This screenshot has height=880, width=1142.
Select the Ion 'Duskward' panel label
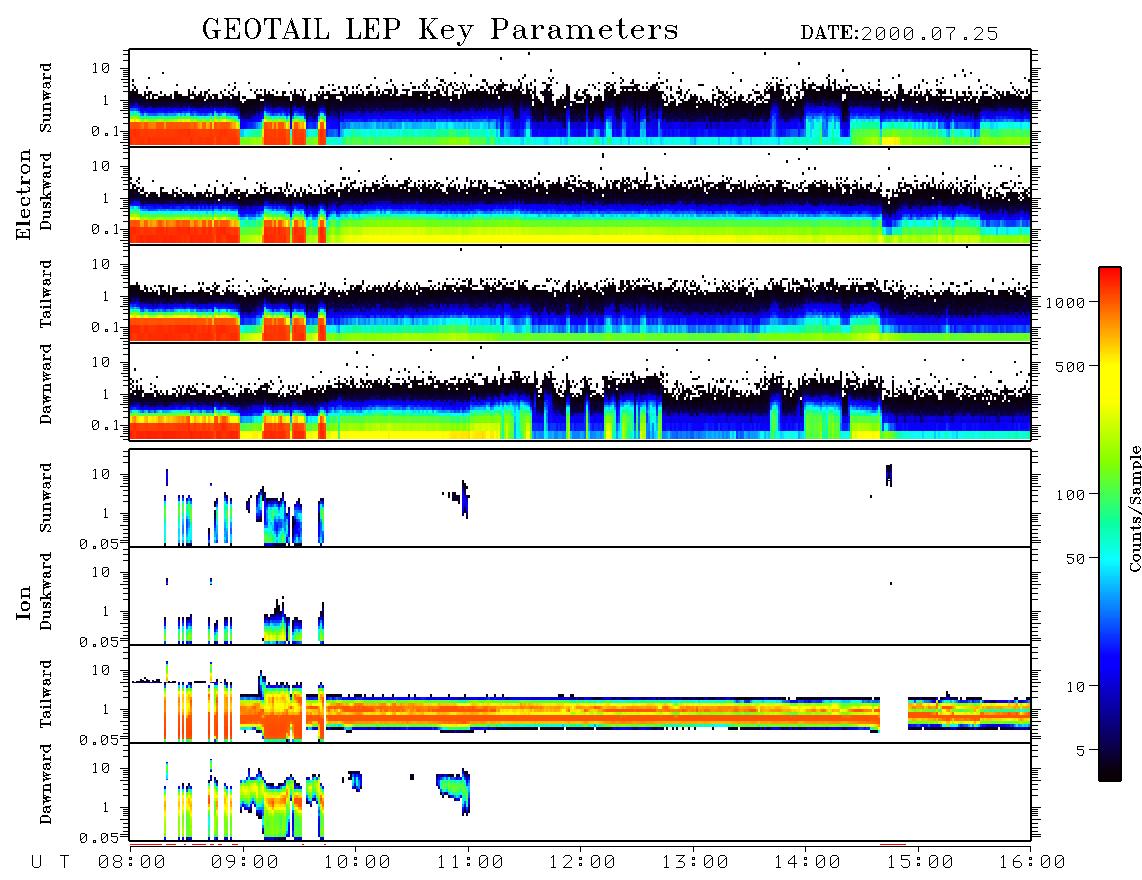coord(46,592)
